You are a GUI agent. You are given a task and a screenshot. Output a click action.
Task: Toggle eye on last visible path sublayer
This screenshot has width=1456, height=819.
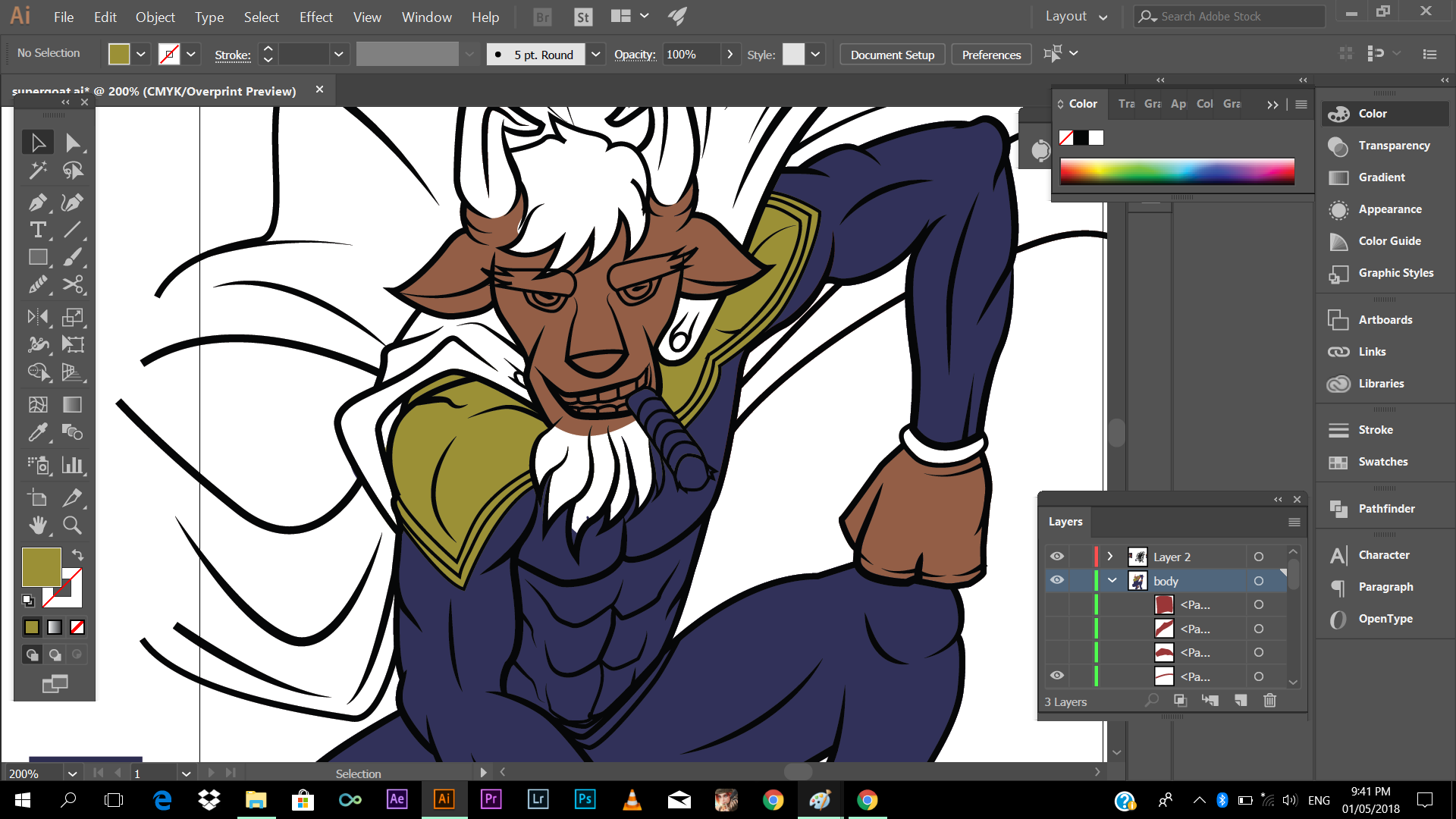1057,676
